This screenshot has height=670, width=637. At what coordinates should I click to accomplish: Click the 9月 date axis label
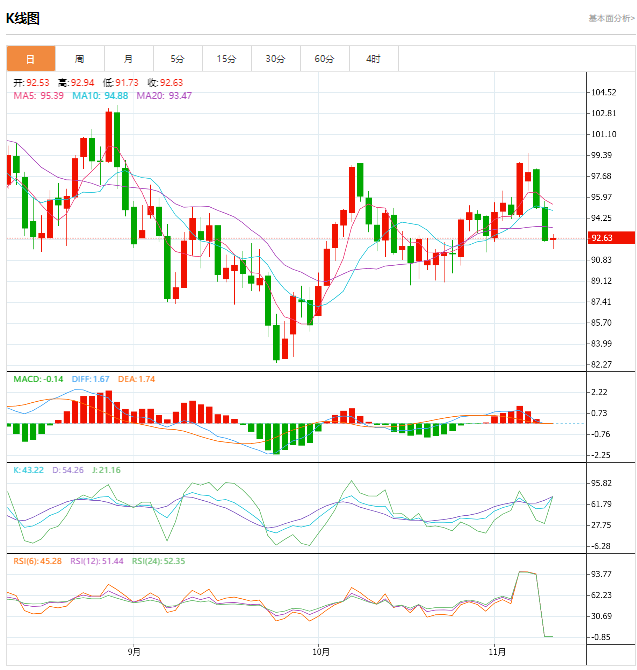click(x=134, y=652)
